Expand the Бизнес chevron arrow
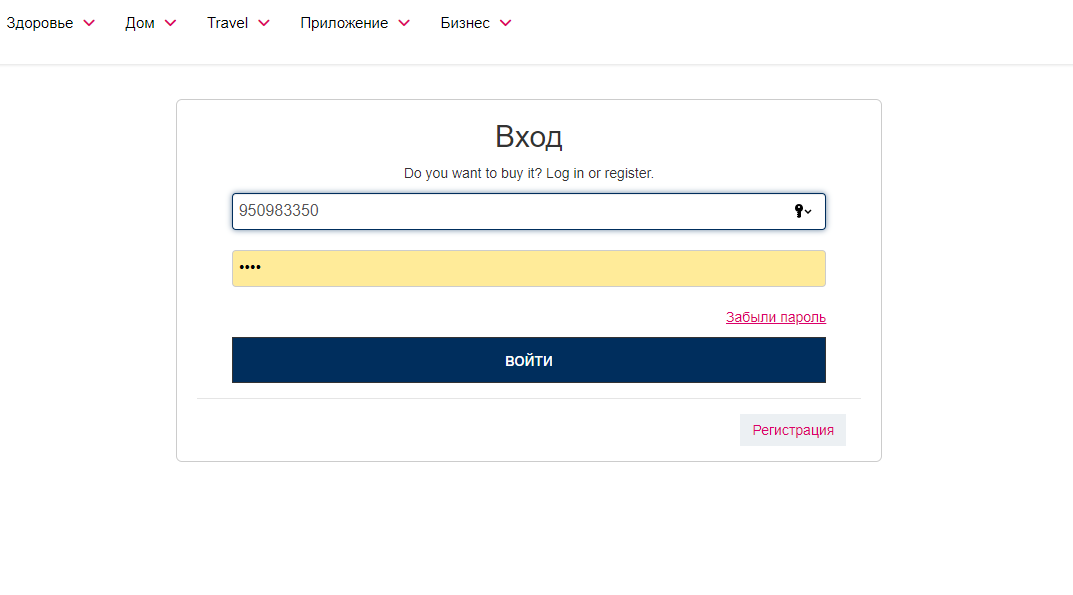The height and width of the screenshot is (595, 1073). point(505,23)
